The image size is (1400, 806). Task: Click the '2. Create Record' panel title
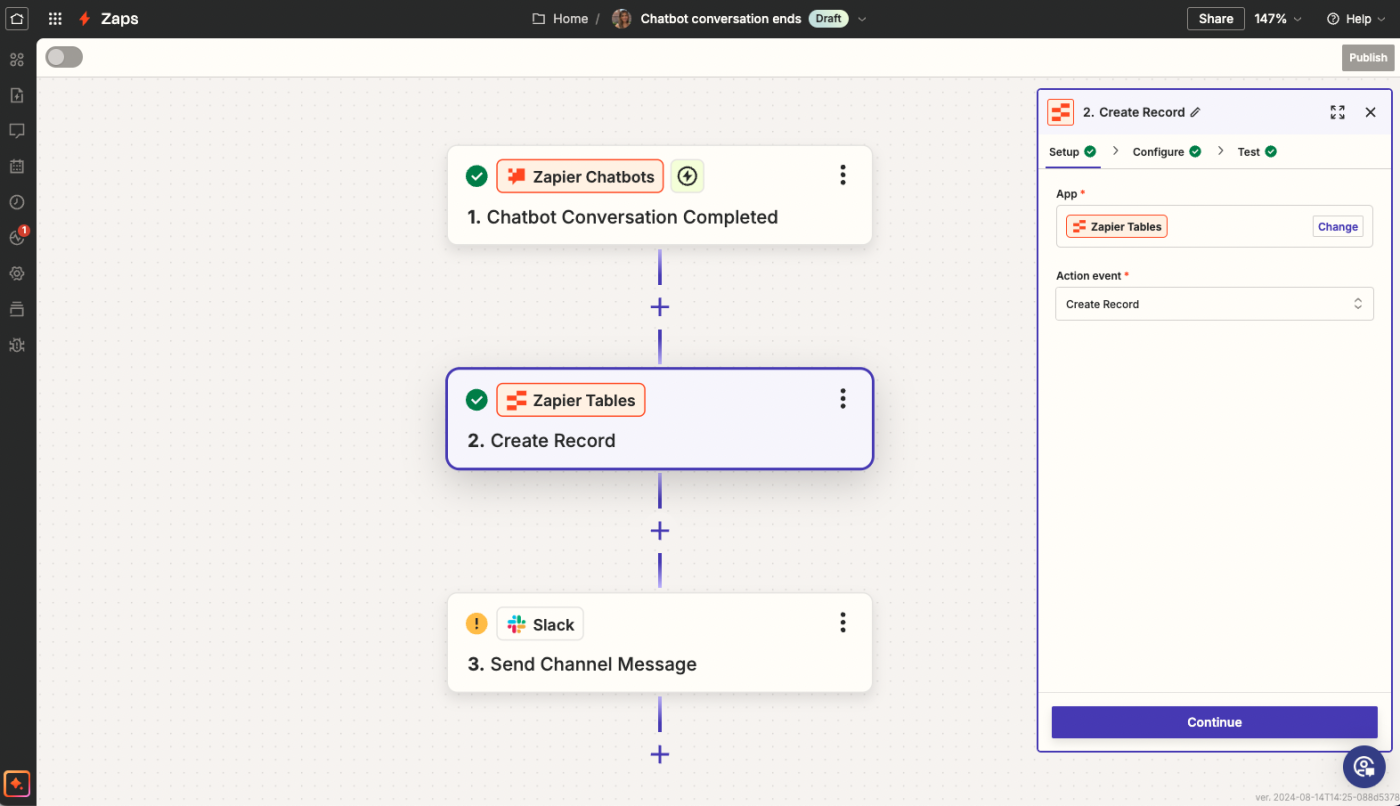pos(1134,112)
